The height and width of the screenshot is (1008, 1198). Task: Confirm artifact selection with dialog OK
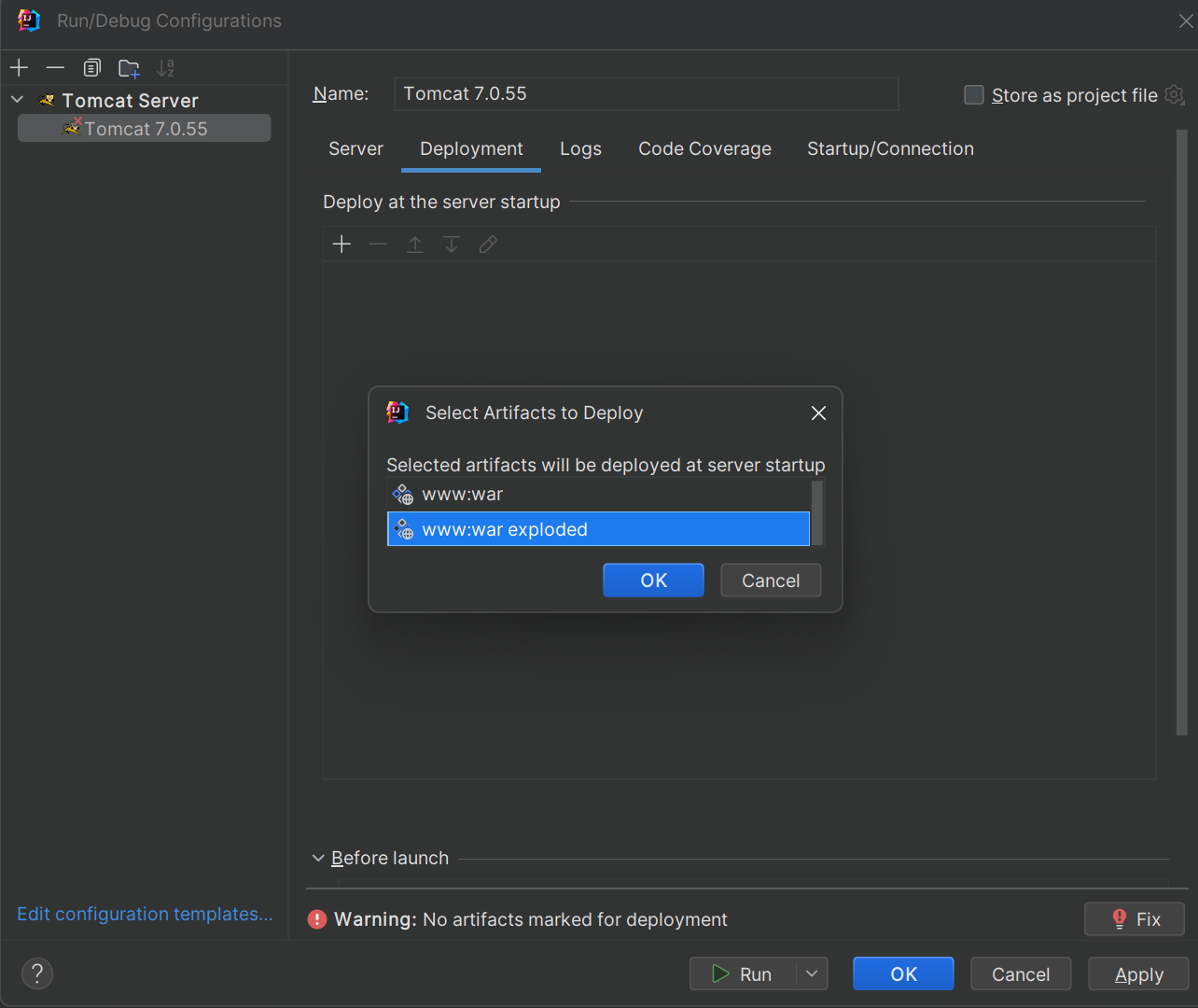pos(653,580)
